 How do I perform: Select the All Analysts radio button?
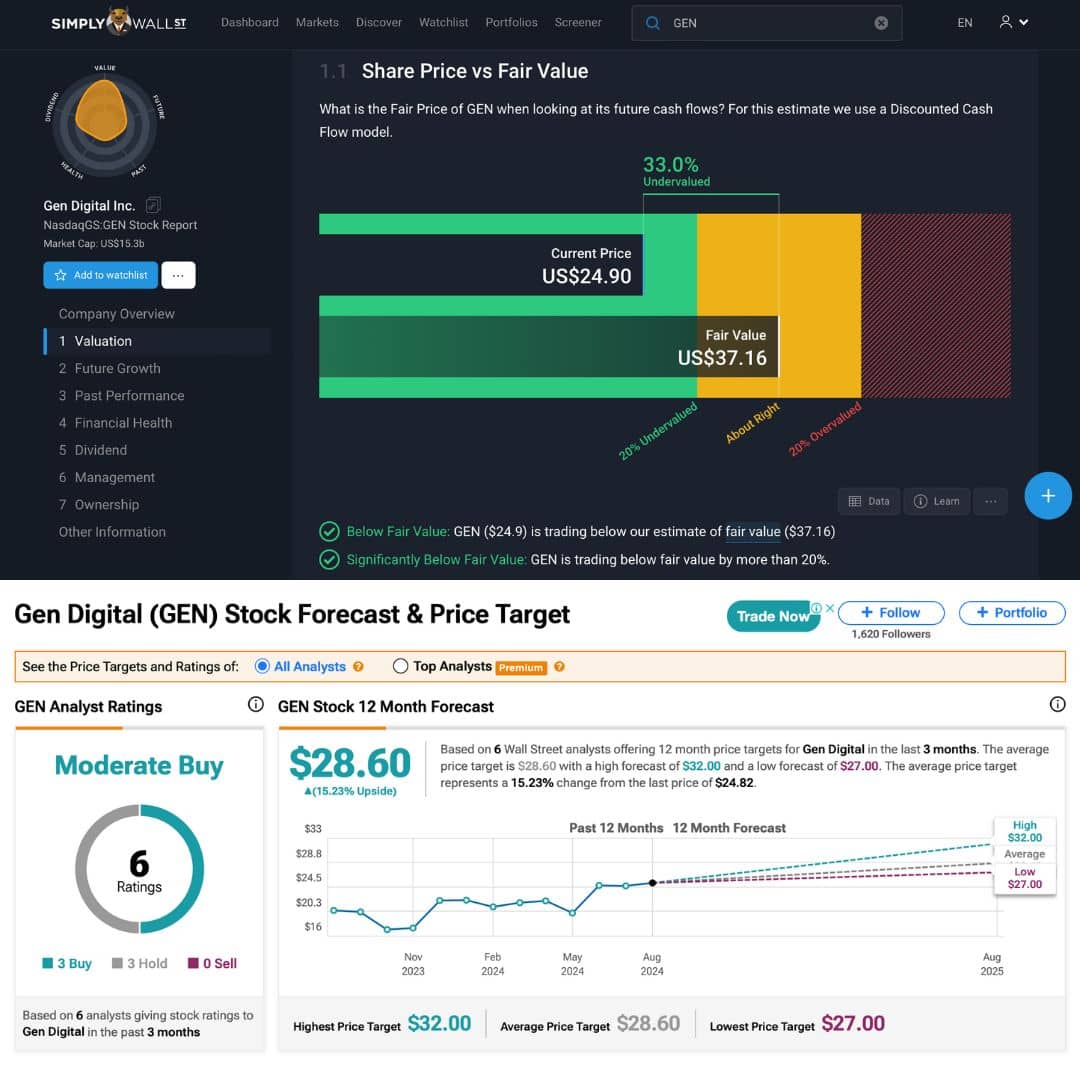pyautogui.click(x=262, y=666)
